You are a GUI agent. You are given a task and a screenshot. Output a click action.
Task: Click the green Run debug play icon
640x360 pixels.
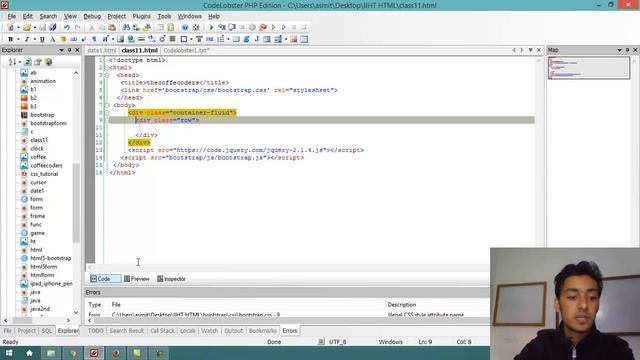211,27
